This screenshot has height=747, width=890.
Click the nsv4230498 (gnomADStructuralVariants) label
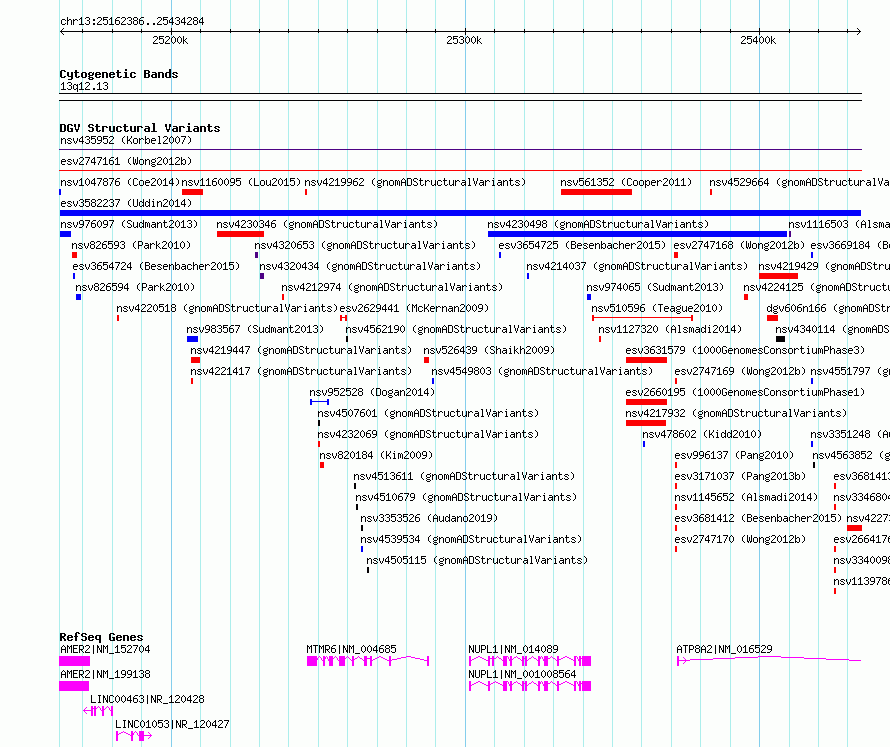598,224
